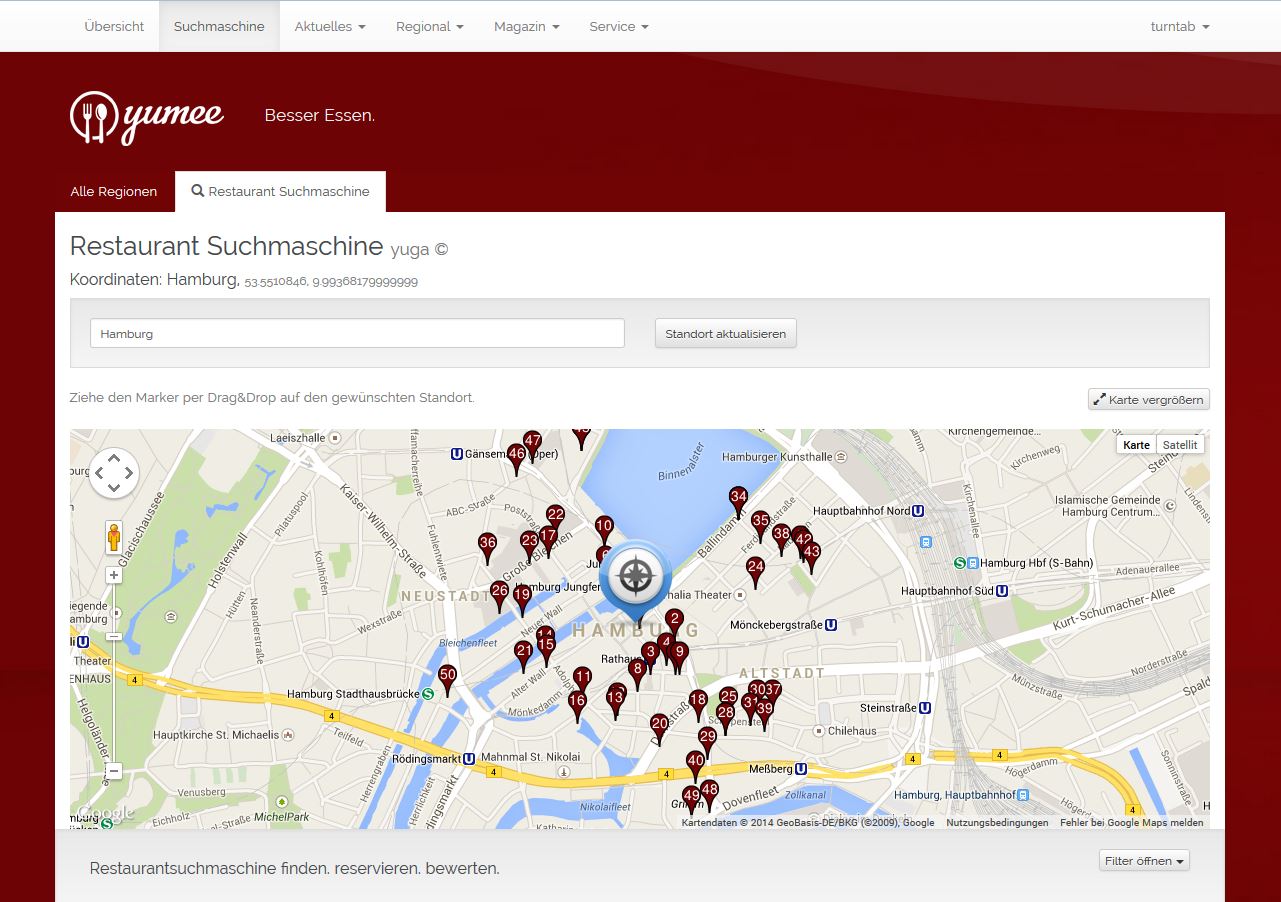Switch map to Karte view
This screenshot has width=1281, height=902.
click(x=1136, y=445)
